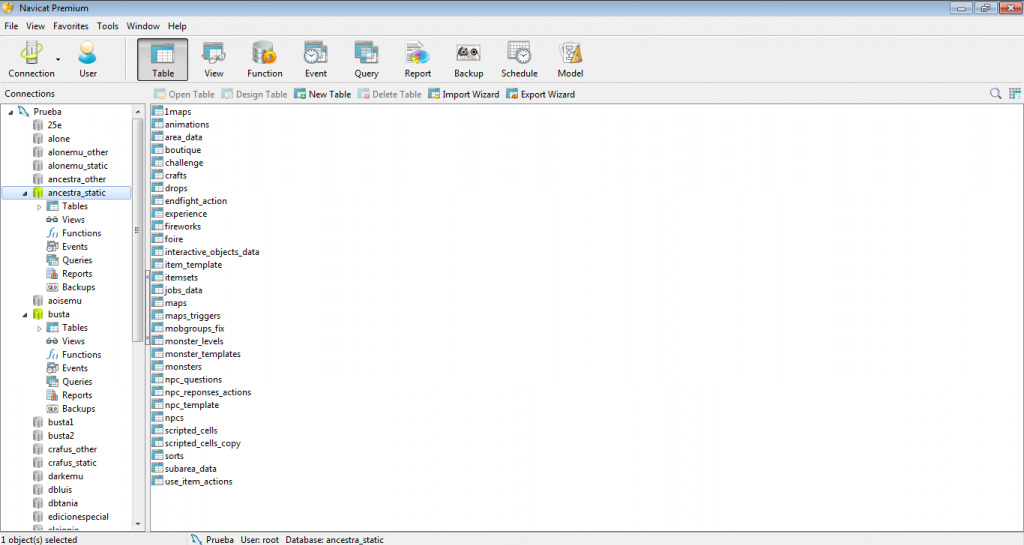
Task: Select the Event toolbar icon
Action: click(315, 59)
